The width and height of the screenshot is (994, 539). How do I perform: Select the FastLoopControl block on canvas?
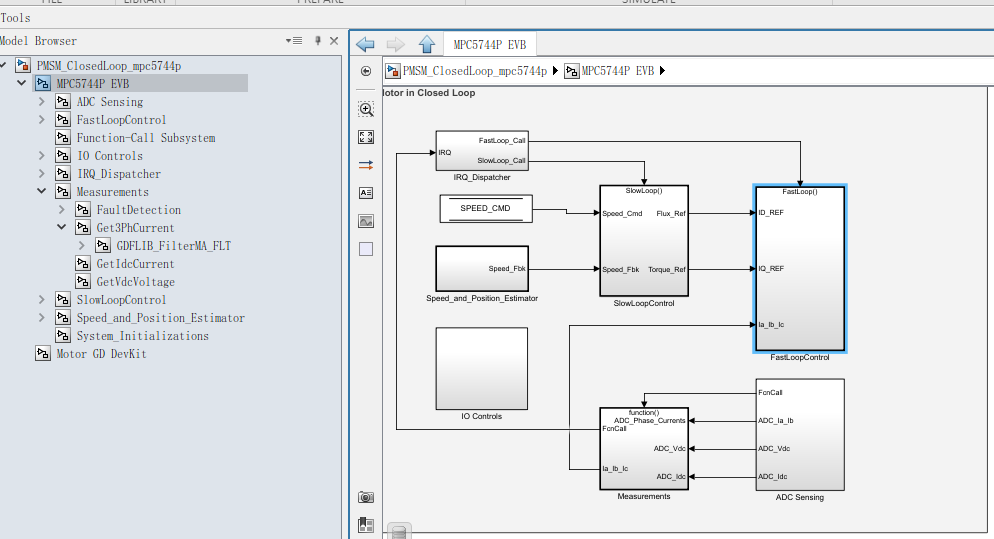[x=800, y=269]
